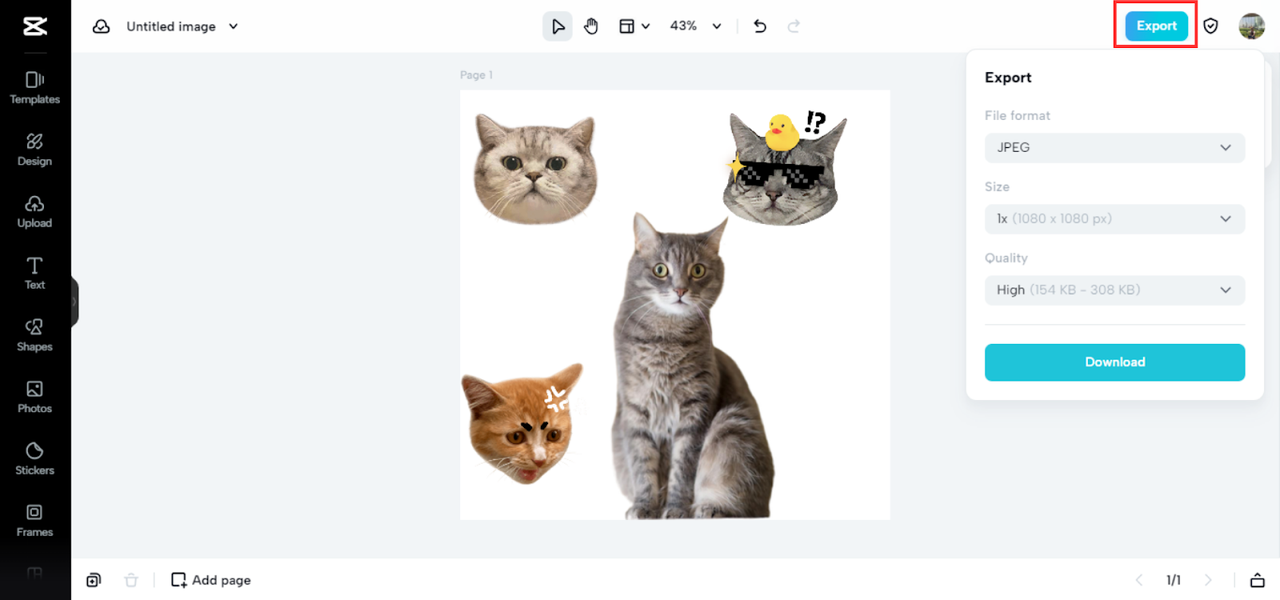
Task: Go to next page arrow
Action: tap(1208, 580)
